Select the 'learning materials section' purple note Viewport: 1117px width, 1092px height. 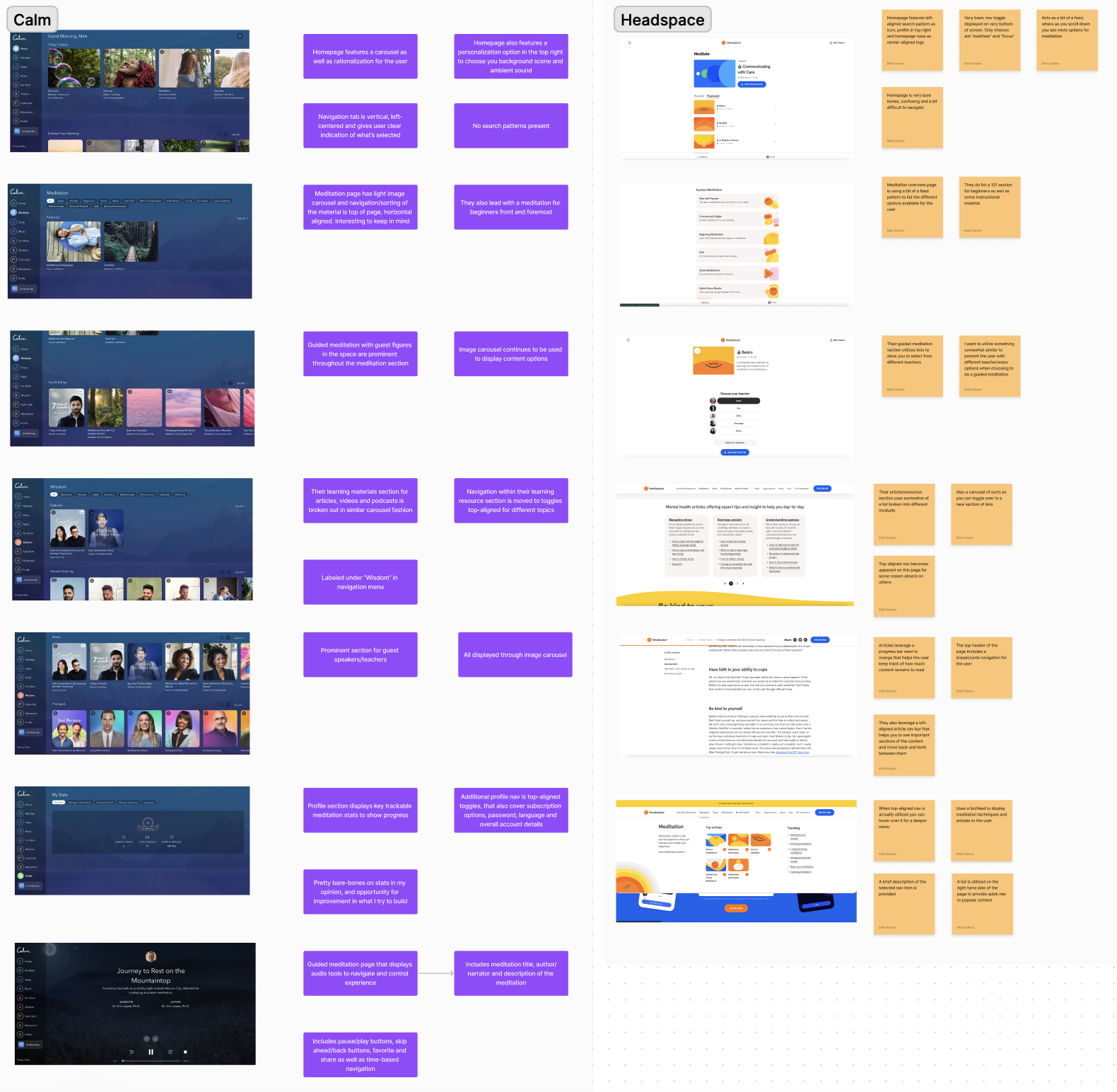tap(361, 501)
